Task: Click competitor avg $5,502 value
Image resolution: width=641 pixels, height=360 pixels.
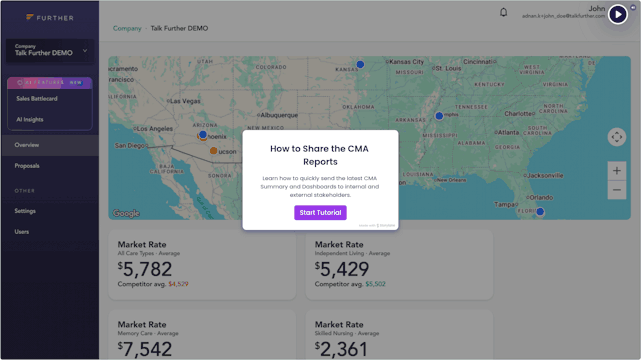Action: point(375,284)
